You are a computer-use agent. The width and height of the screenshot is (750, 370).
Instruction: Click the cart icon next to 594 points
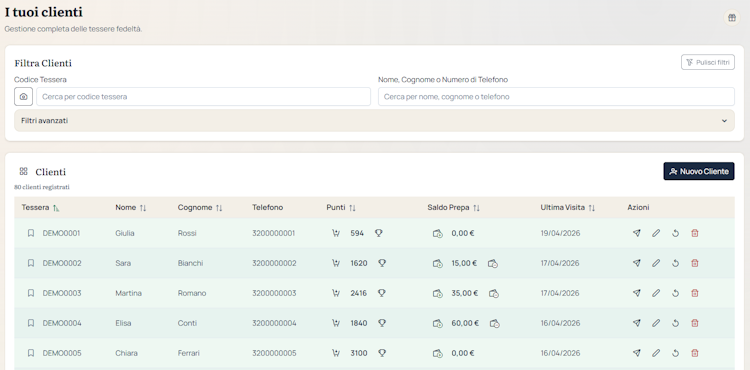[336, 233]
